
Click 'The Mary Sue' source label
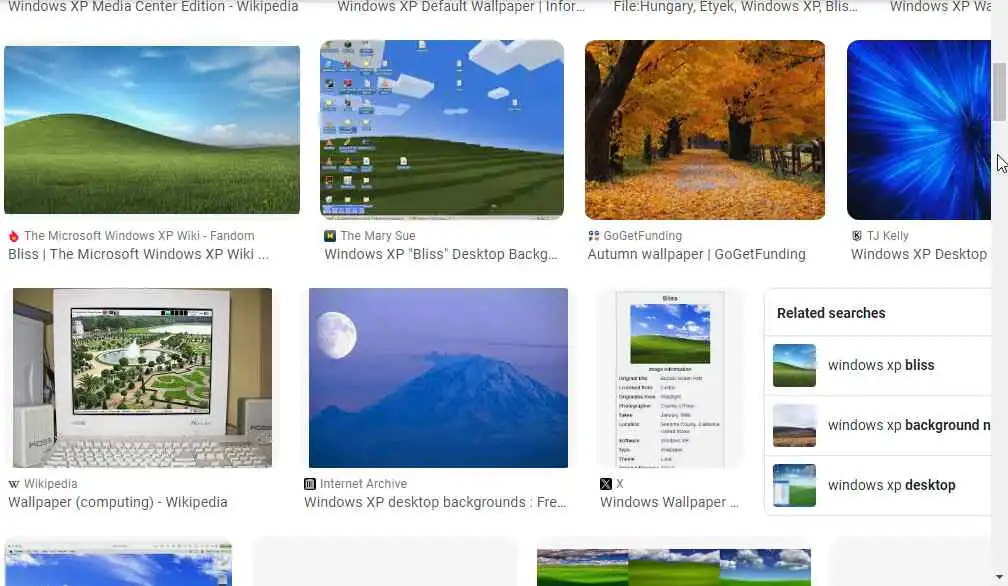point(378,236)
